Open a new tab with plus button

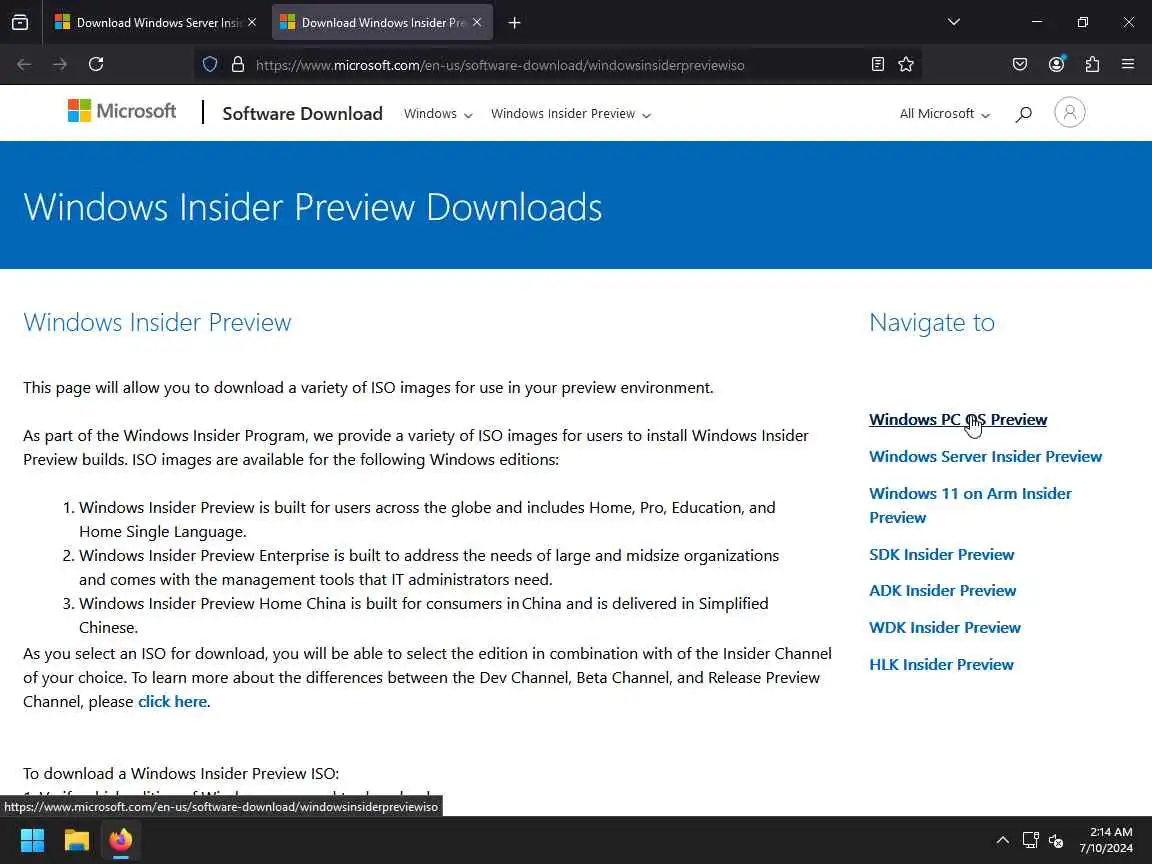514,23
